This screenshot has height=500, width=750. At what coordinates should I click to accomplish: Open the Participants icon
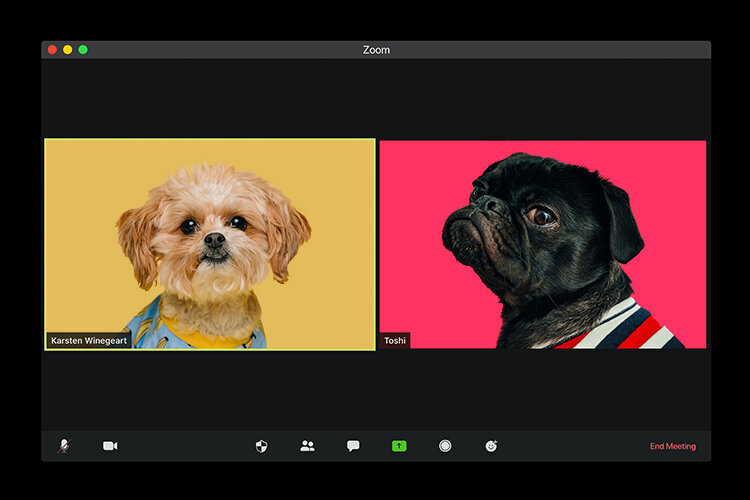click(307, 446)
